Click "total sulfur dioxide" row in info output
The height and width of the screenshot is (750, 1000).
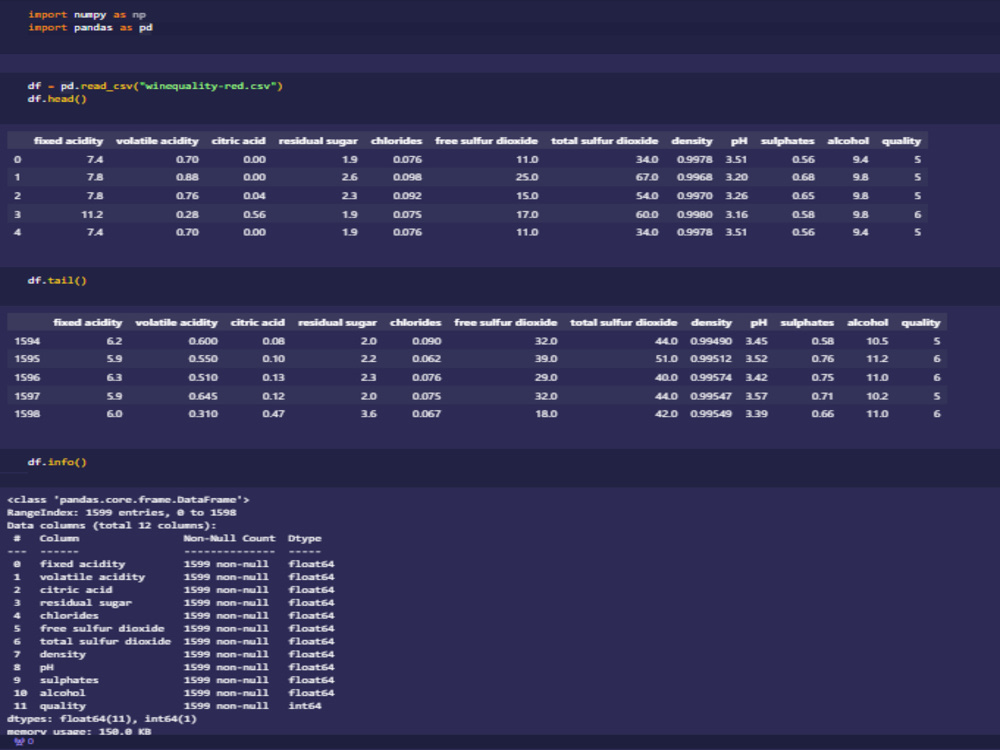point(173,642)
